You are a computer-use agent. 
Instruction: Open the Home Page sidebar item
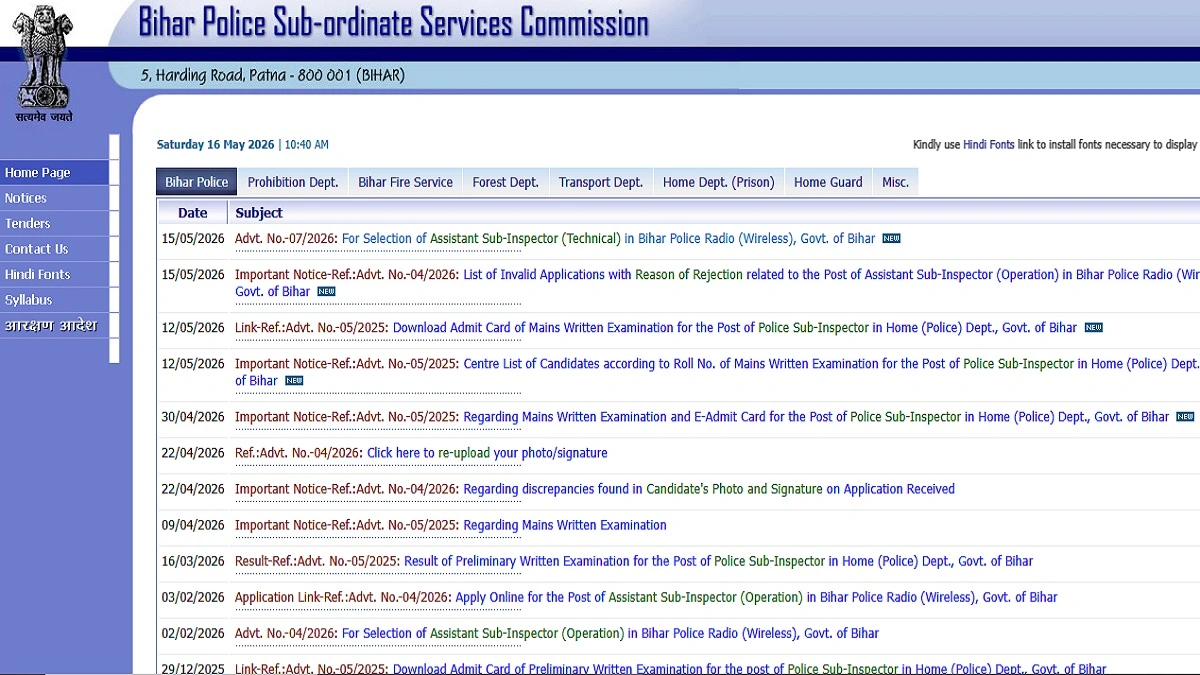coord(54,173)
